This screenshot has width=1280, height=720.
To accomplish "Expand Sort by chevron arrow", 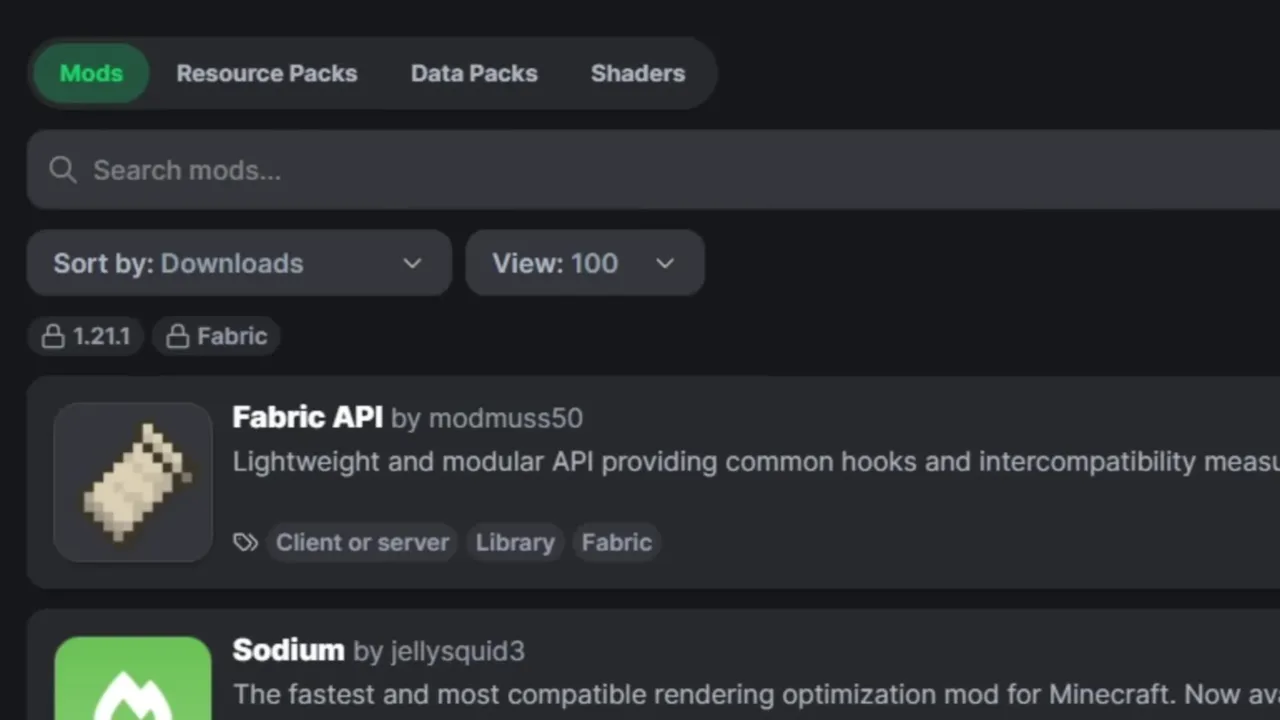I will (412, 263).
